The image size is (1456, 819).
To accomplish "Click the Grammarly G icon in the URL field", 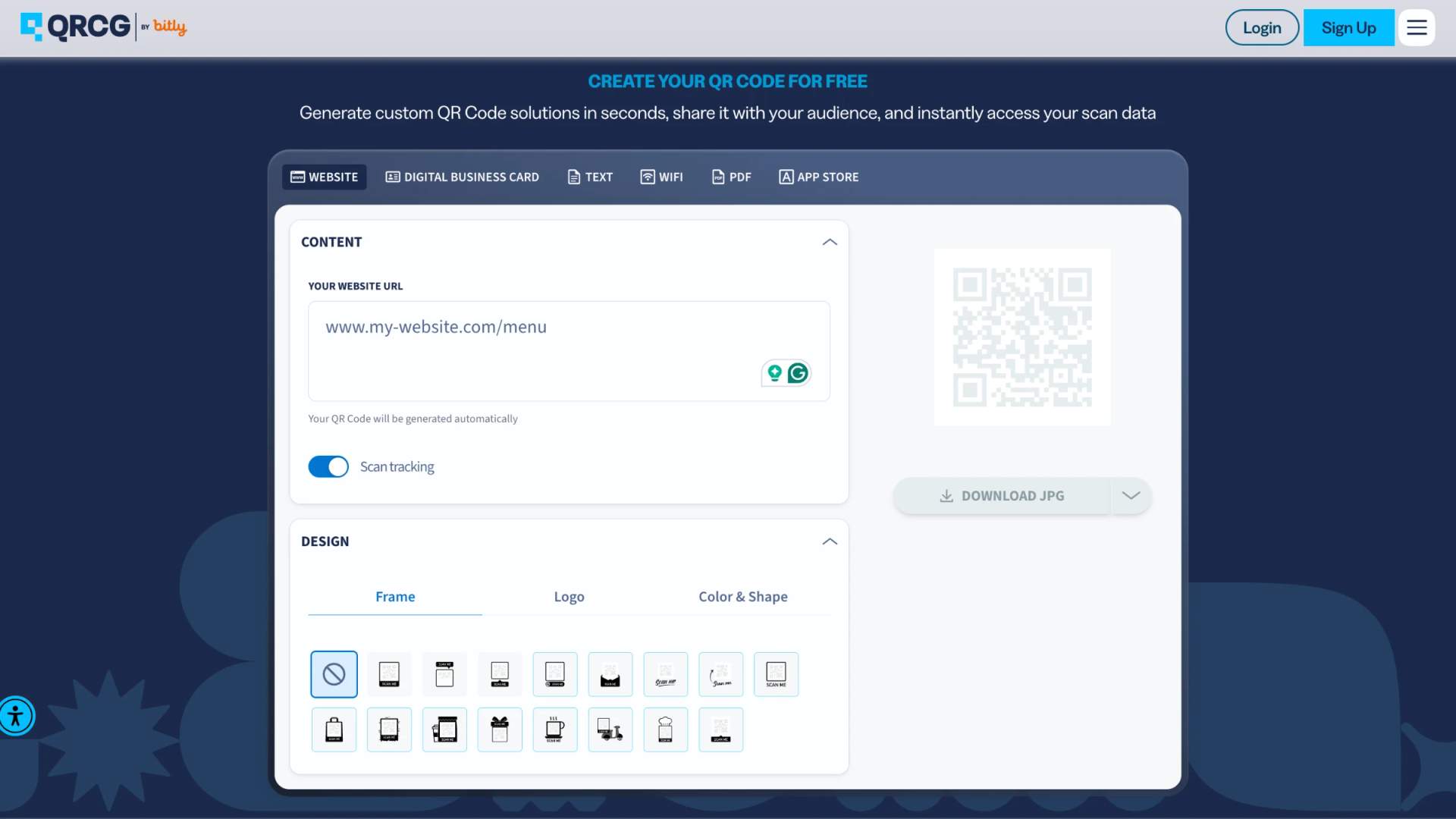I will (798, 373).
